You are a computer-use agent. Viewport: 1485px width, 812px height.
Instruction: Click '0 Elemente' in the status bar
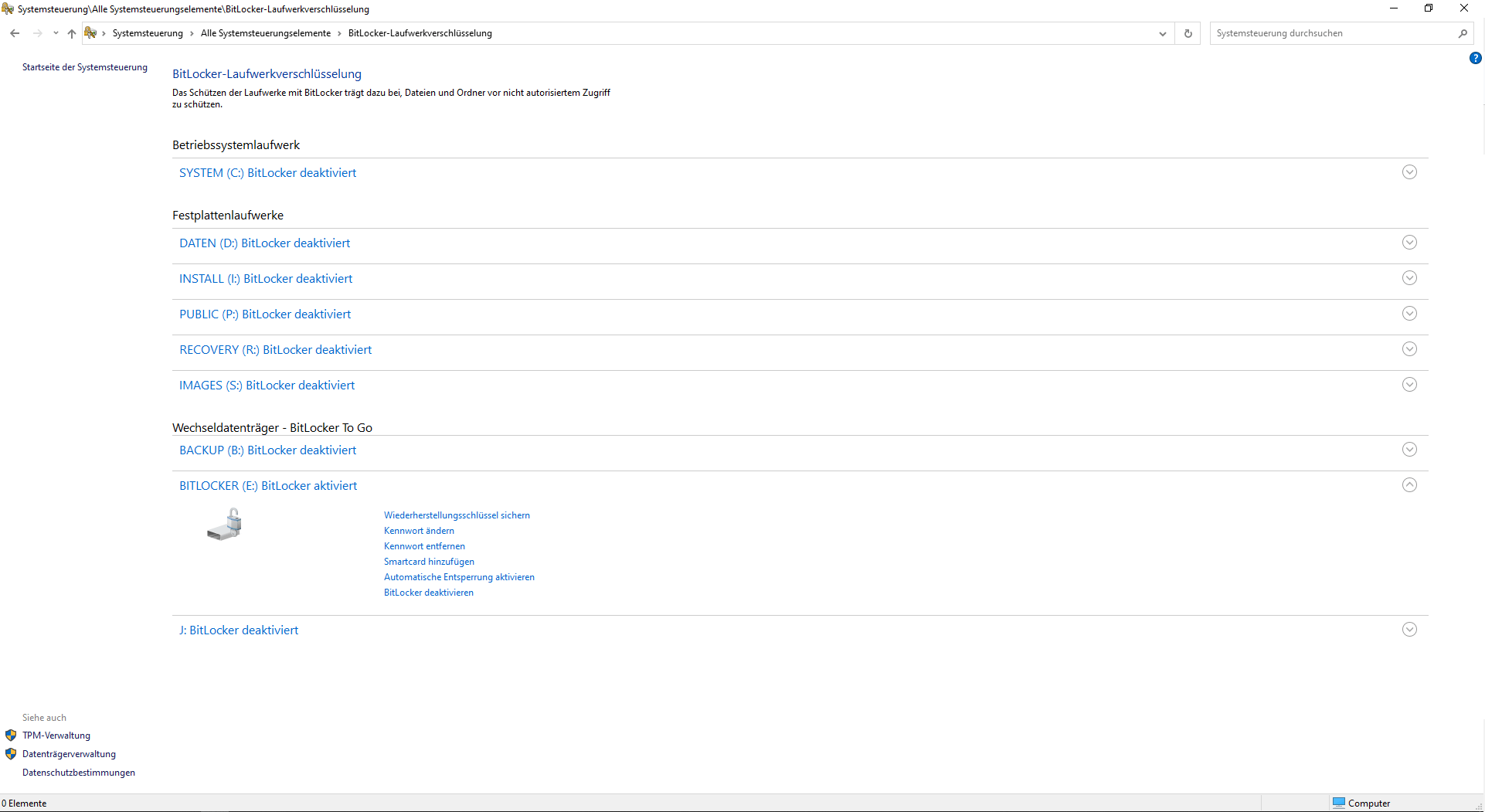point(24,804)
